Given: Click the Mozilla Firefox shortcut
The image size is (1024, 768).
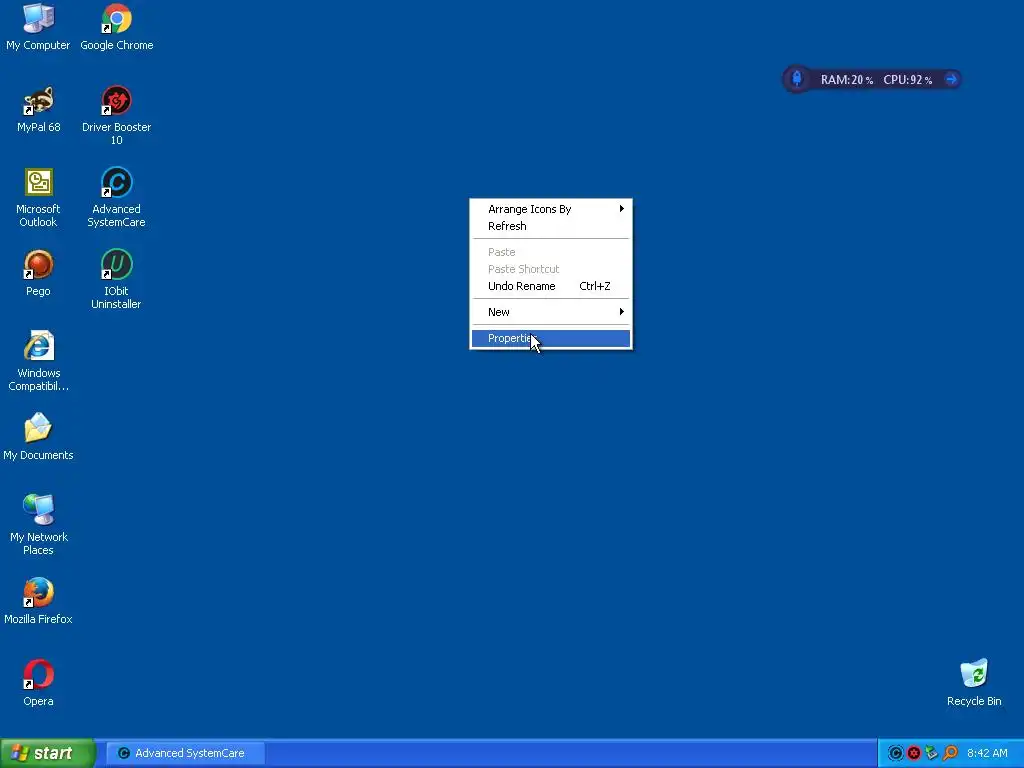Looking at the screenshot, I should [x=38, y=601].
